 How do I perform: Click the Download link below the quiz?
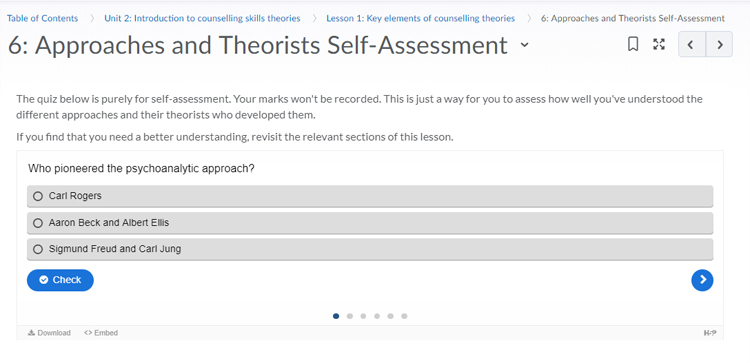[x=49, y=333]
